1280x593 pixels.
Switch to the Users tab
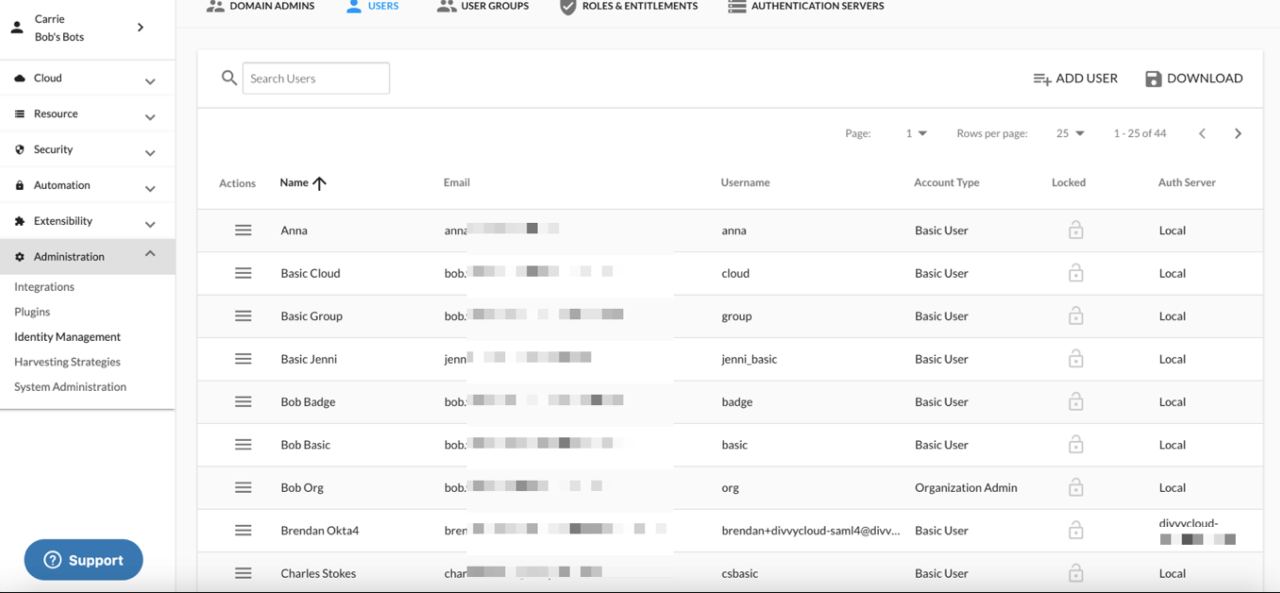click(x=372, y=6)
